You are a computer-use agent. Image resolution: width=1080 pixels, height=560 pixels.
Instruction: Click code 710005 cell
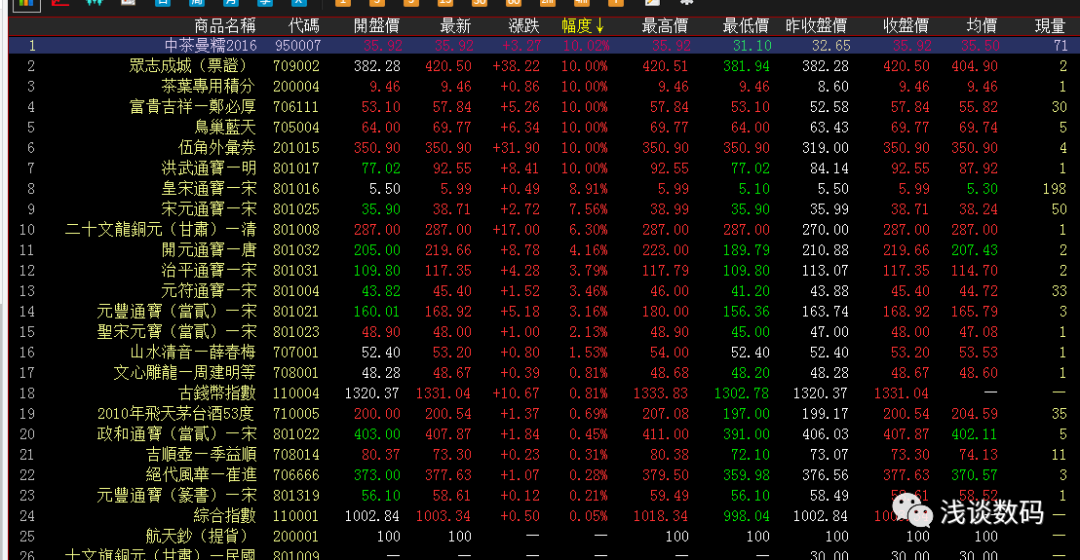click(296, 414)
